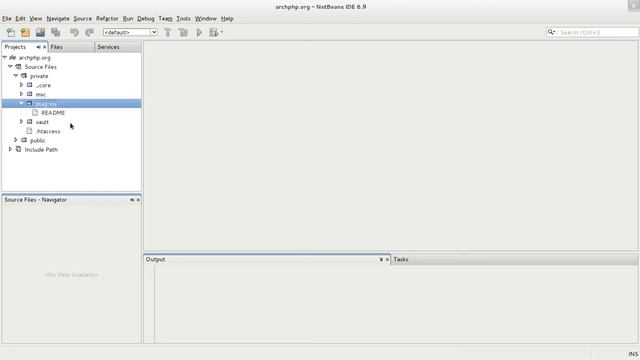Run the main project with green arrow
640x360 pixels.
coord(199,32)
